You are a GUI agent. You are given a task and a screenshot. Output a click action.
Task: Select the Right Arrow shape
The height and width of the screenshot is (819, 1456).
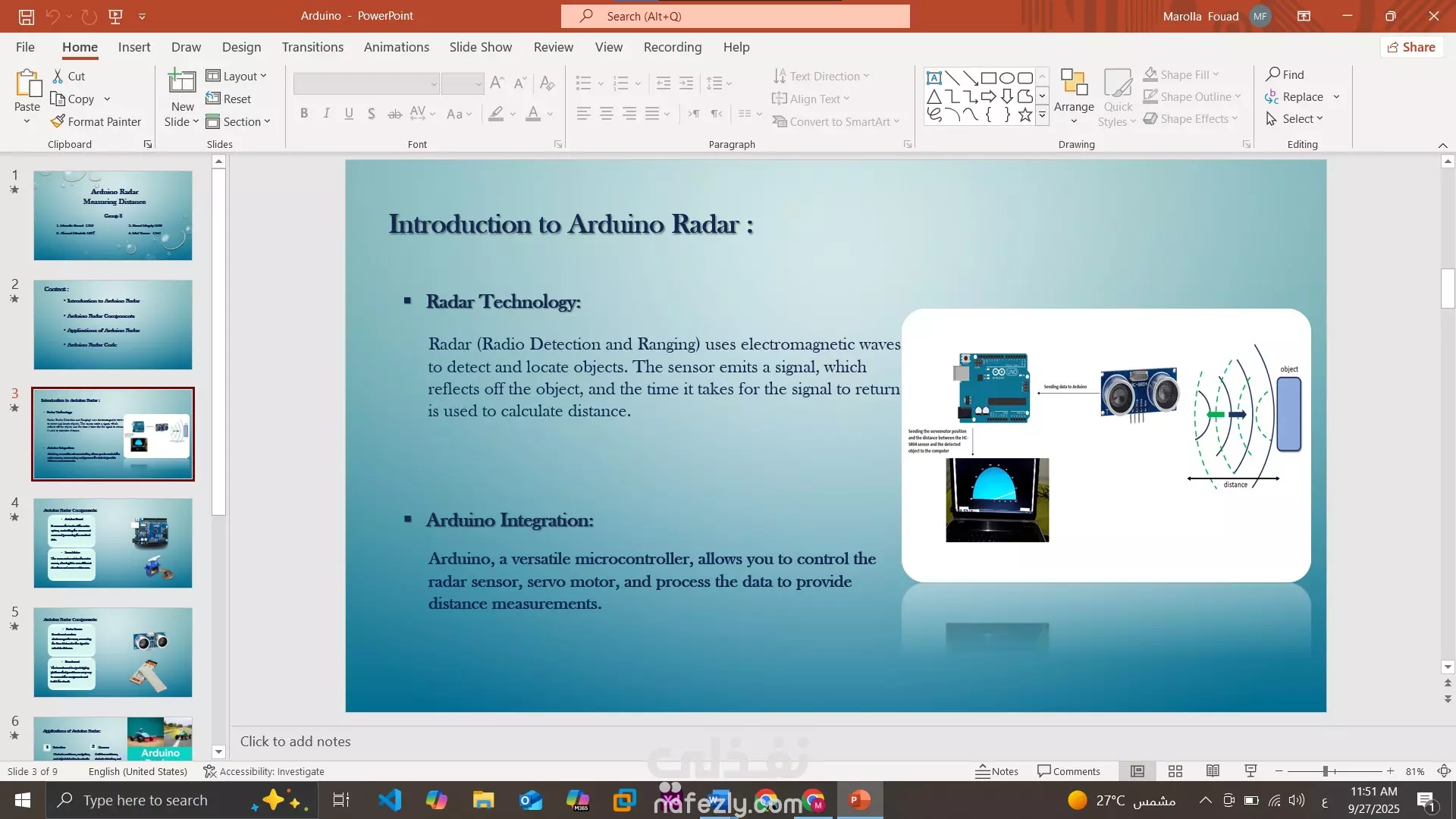pos(989,96)
